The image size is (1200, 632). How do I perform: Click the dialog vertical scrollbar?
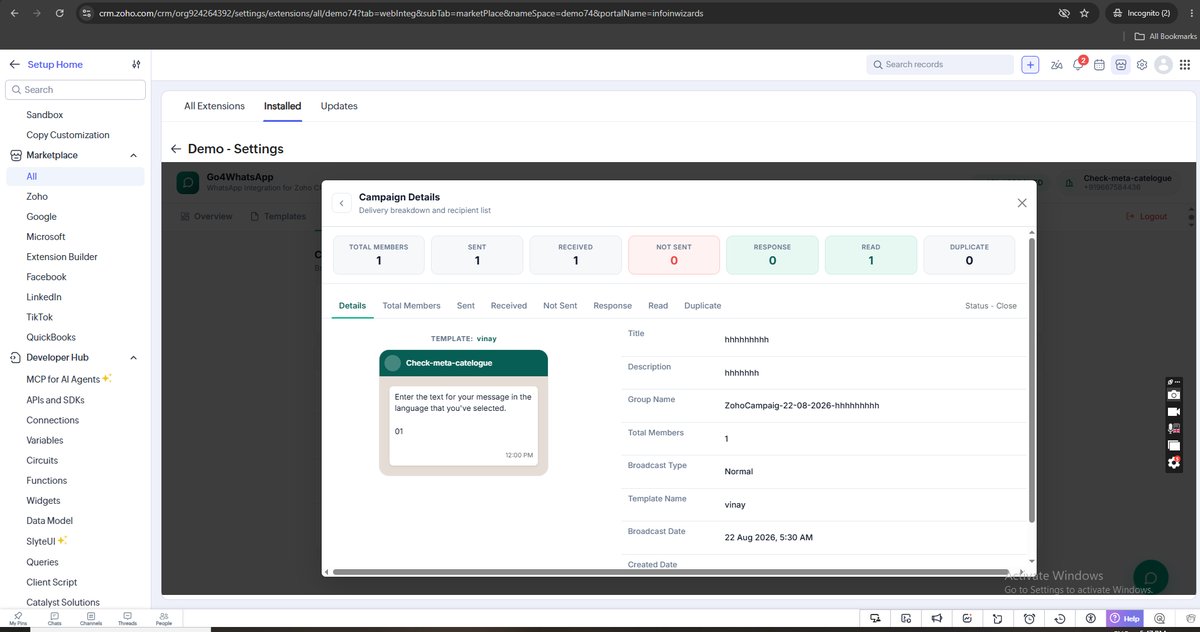1032,380
